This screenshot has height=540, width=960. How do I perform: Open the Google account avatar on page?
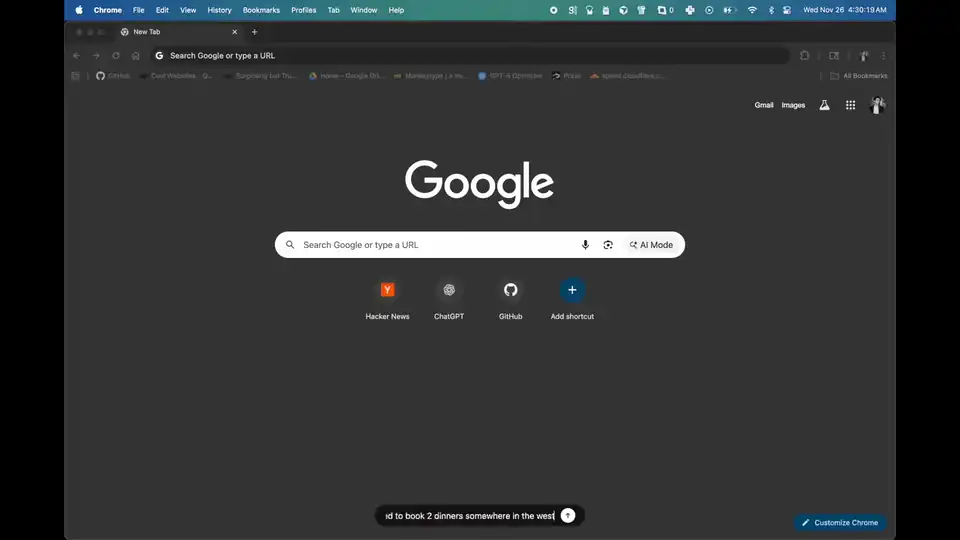coord(877,105)
